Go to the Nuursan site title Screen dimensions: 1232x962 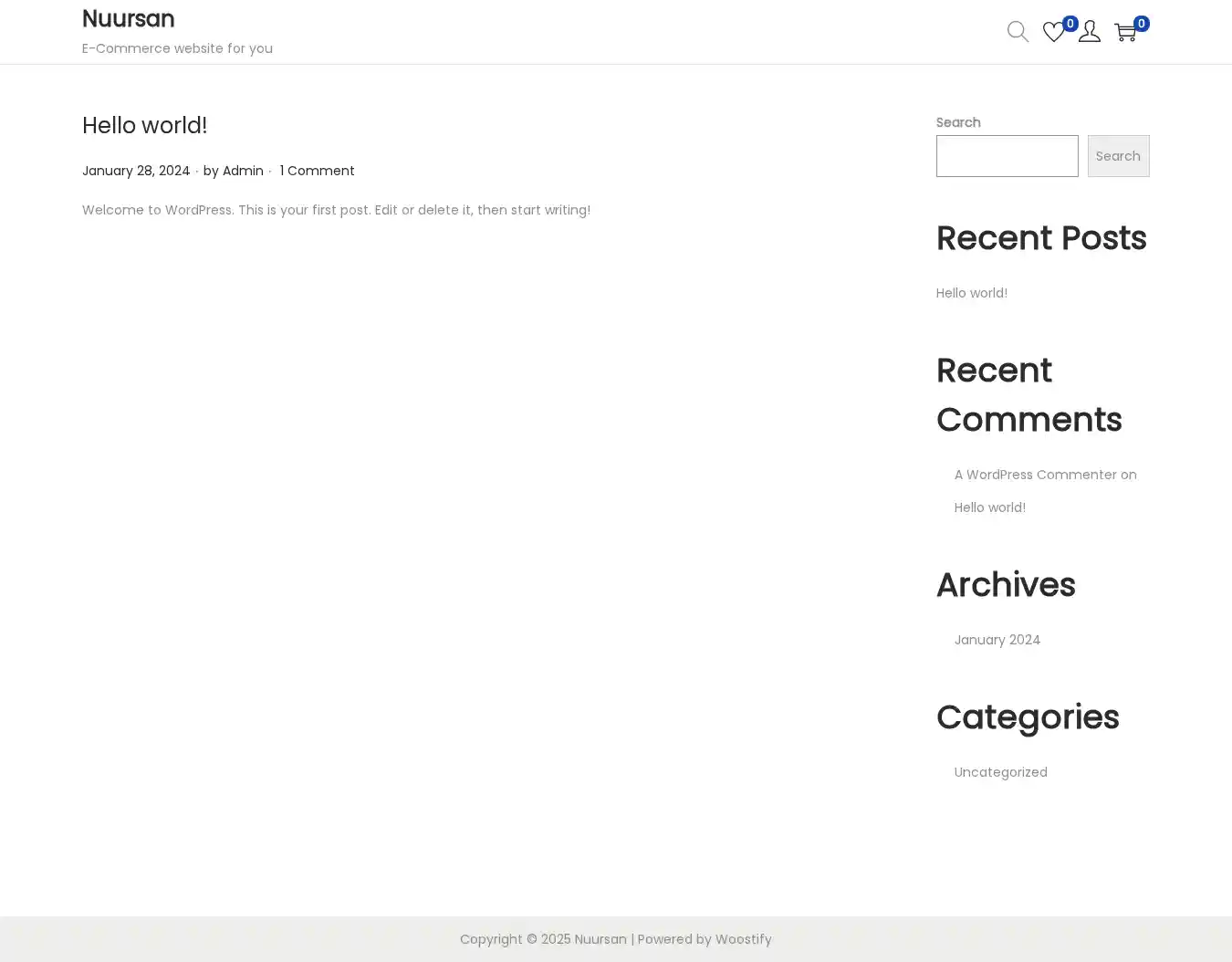tap(128, 19)
